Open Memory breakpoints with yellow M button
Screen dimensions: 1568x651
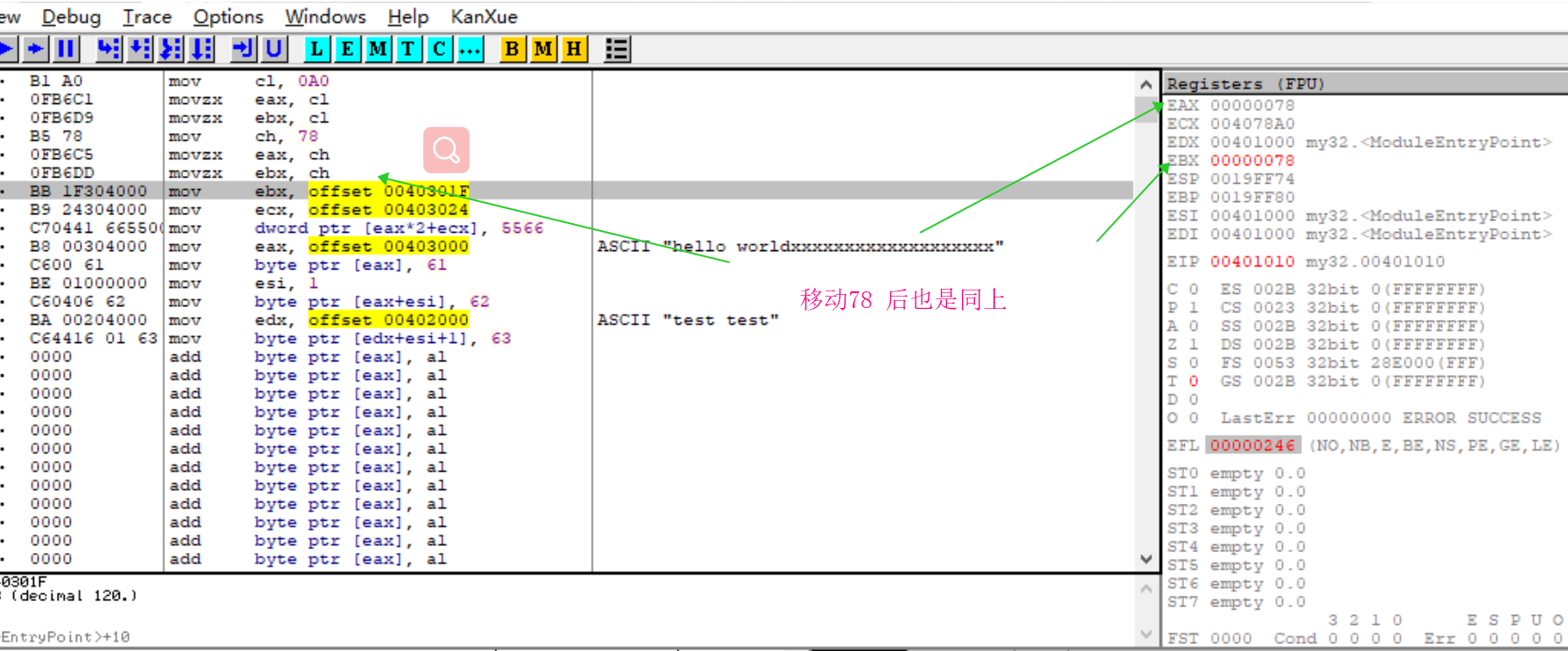pos(543,49)
